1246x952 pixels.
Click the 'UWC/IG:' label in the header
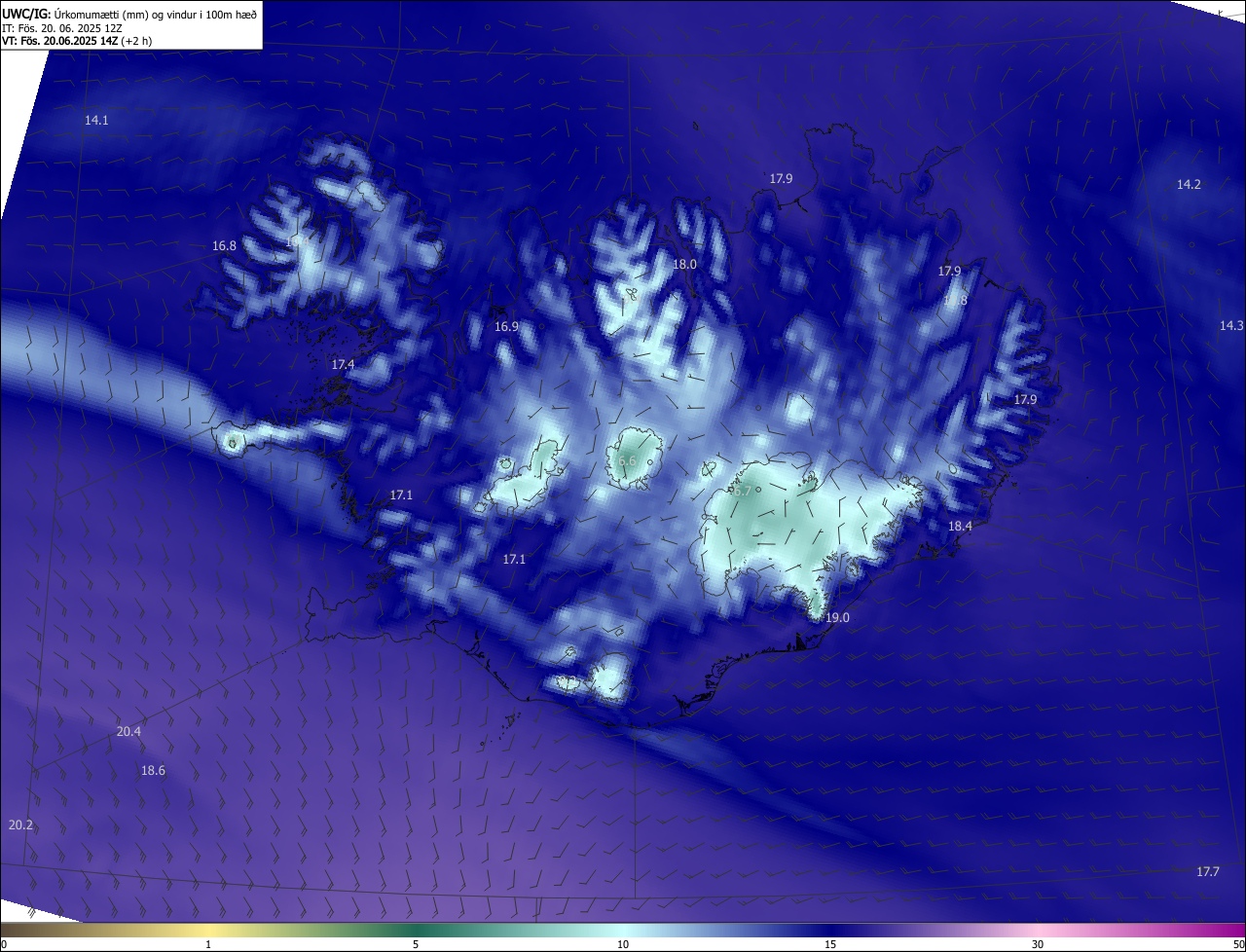(x=26, y=14)
